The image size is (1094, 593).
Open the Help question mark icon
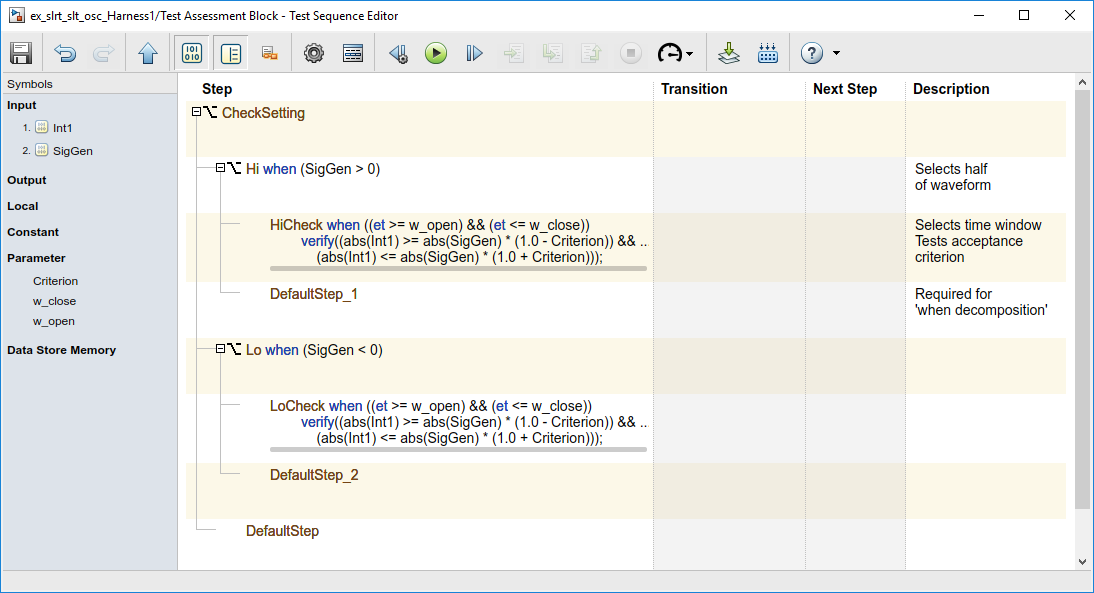tap(811, 54)
